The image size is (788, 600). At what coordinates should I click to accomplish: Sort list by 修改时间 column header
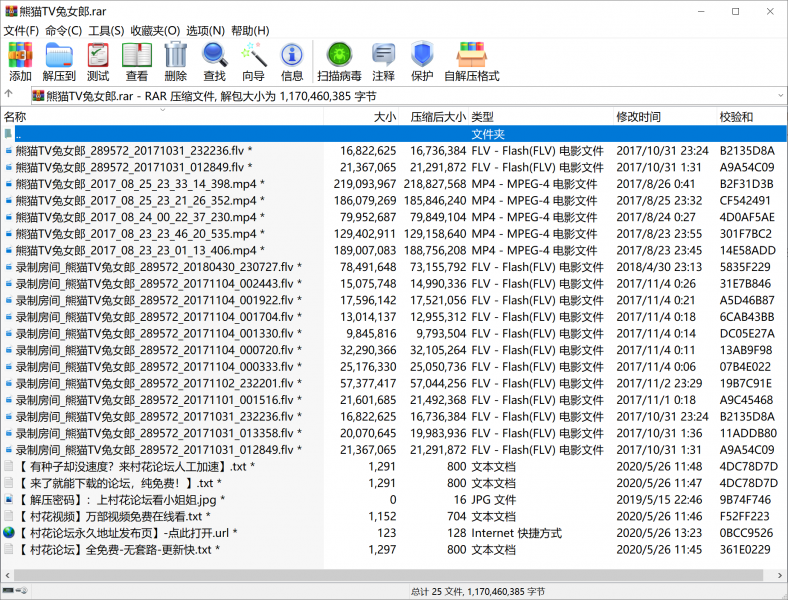[x=638, y=117]
